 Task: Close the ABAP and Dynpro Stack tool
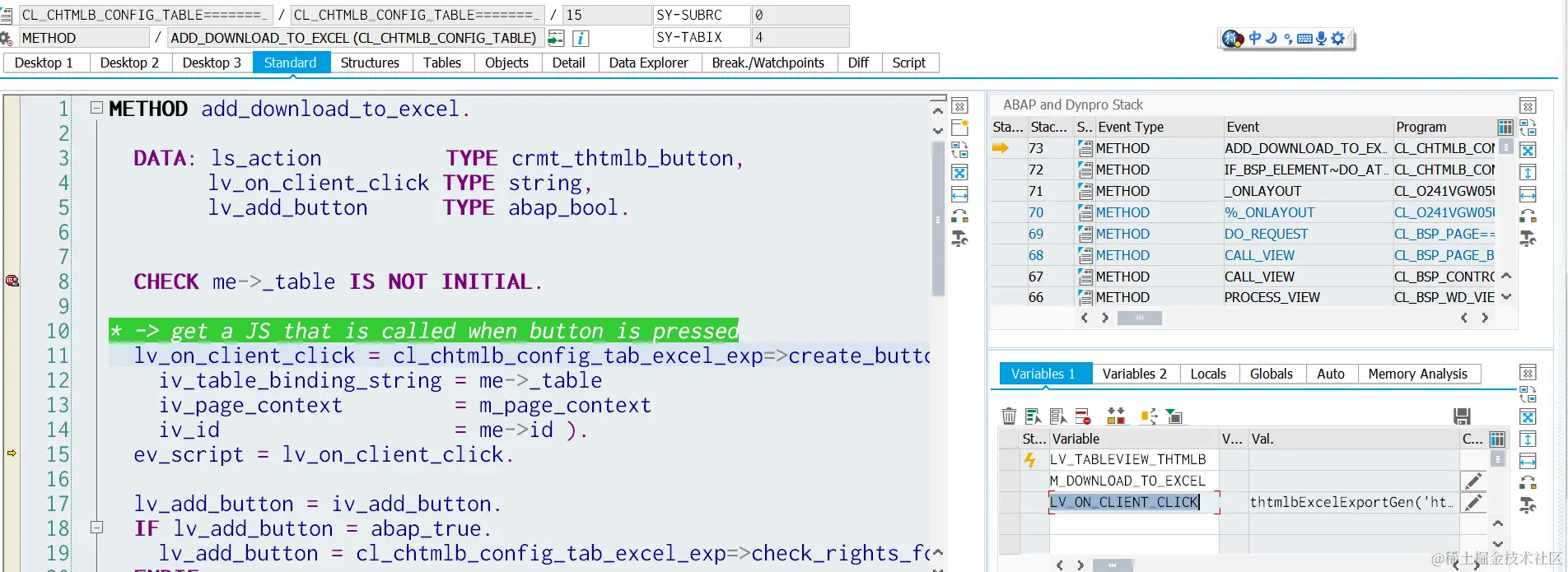point(1528,106)
